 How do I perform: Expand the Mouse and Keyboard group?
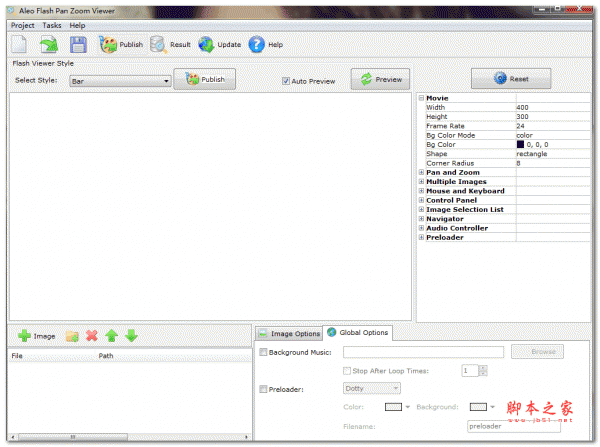click(421, 191)
